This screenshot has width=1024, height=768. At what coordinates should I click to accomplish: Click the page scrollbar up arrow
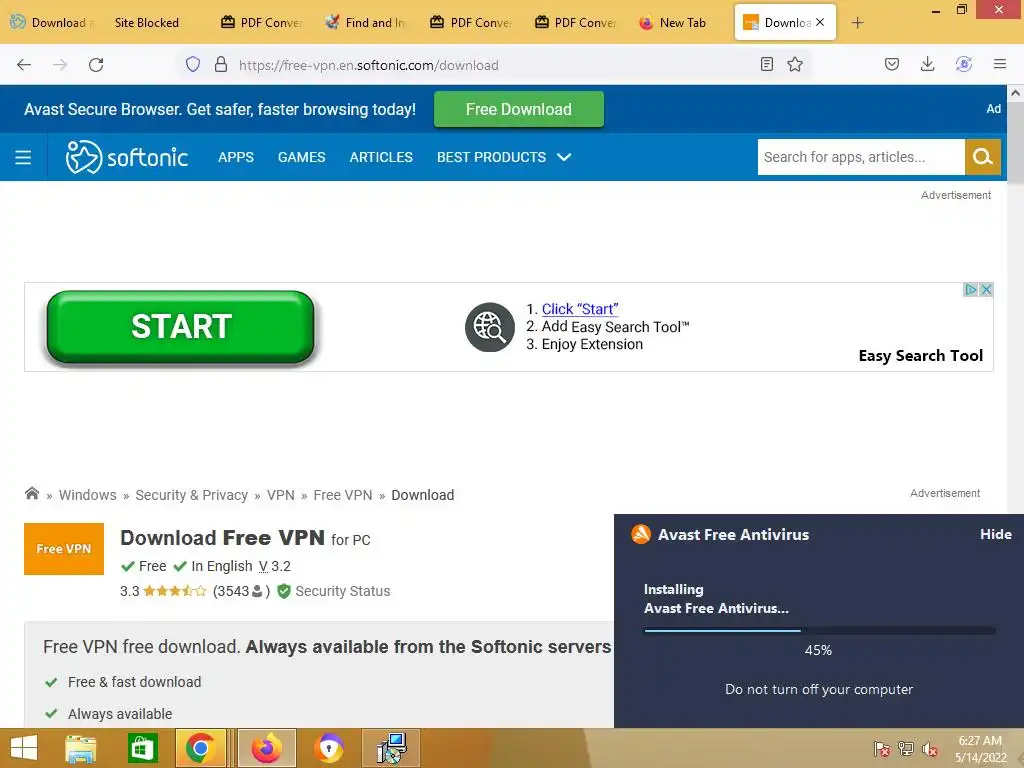click(x=1016, y=93)
